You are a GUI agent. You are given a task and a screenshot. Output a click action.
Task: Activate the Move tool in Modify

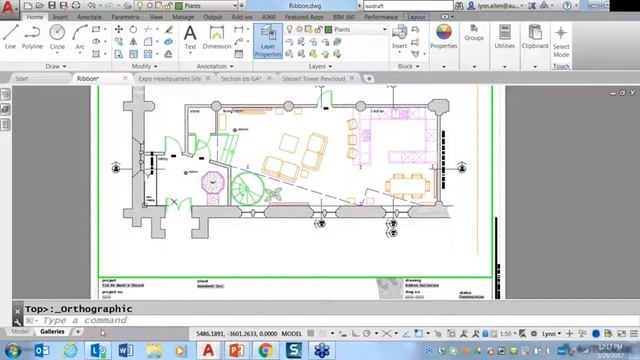[x=118, y=29]
